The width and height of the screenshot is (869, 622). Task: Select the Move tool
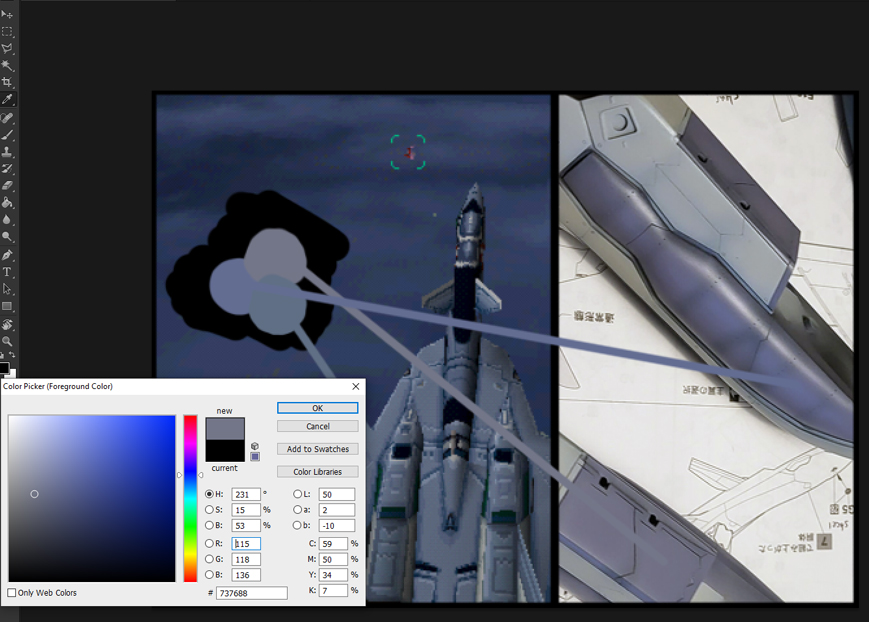[x=7, y=14]
